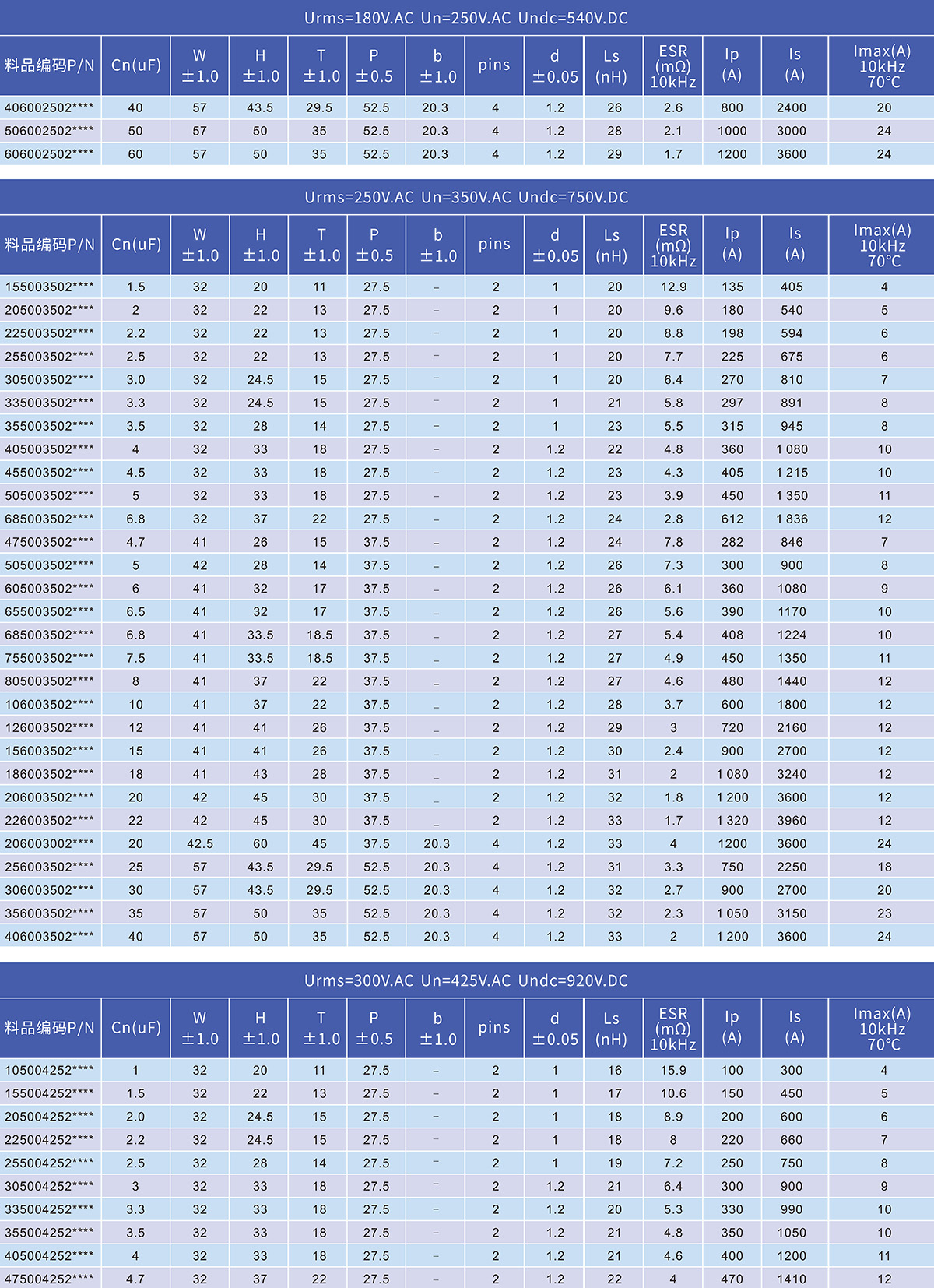Click the heading 'Urms=250V.AC Un=350V.AC Undc=750V.DC'
Image resolution: width=934 pixels, height=1288 pixels.
pyautogui.click(x=466, y=197)
